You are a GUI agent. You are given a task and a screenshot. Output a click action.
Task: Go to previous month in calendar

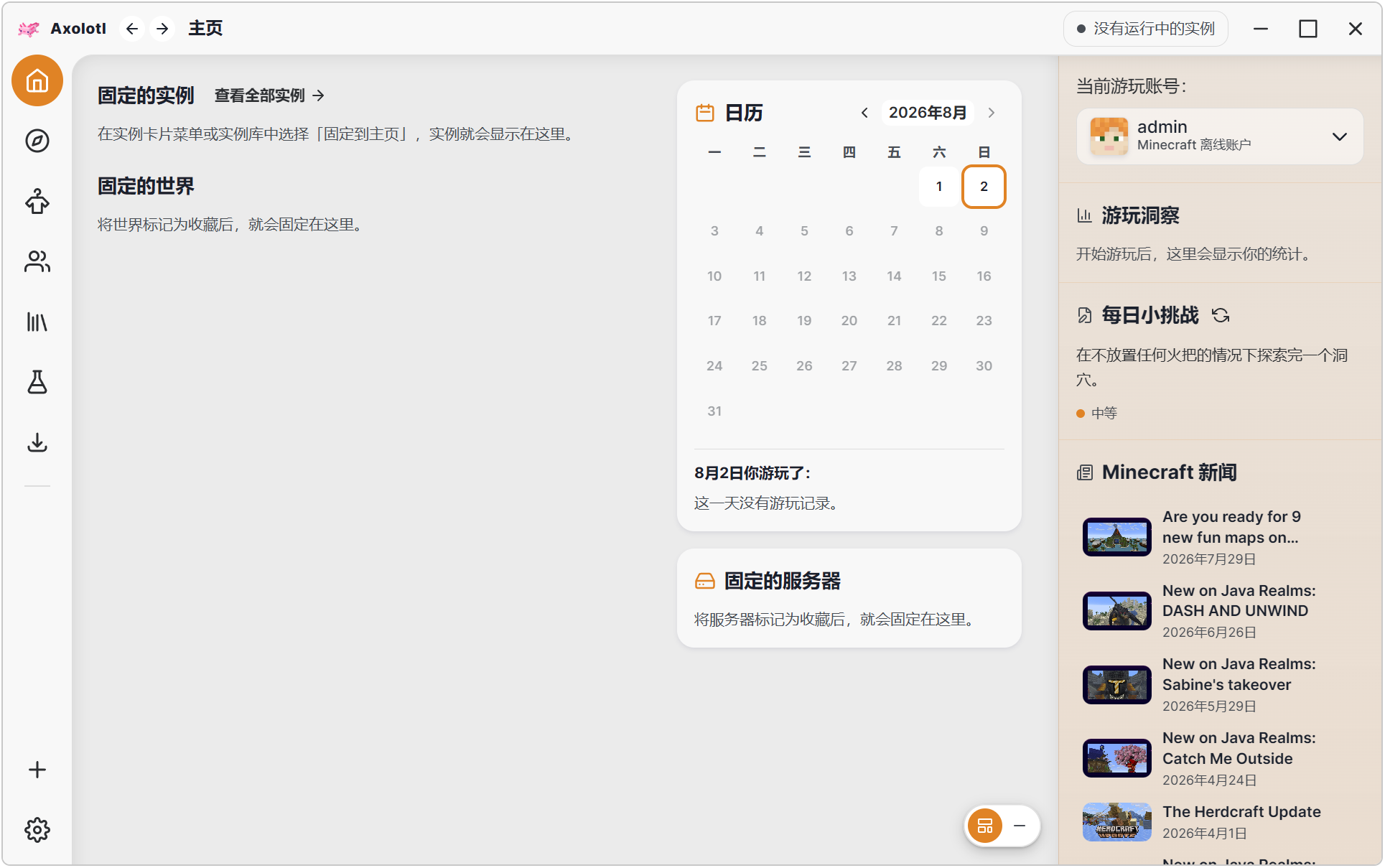pyautogui.click(x=865, y=113)
